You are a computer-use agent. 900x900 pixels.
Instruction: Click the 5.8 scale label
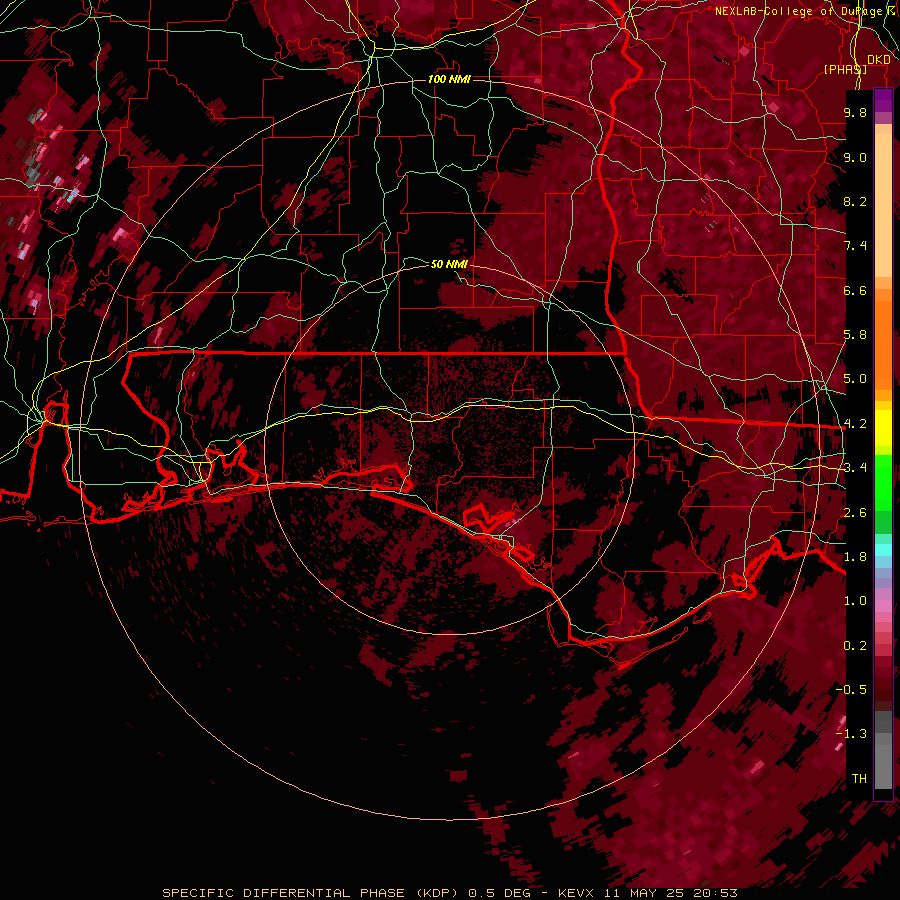tap(855, 335)
